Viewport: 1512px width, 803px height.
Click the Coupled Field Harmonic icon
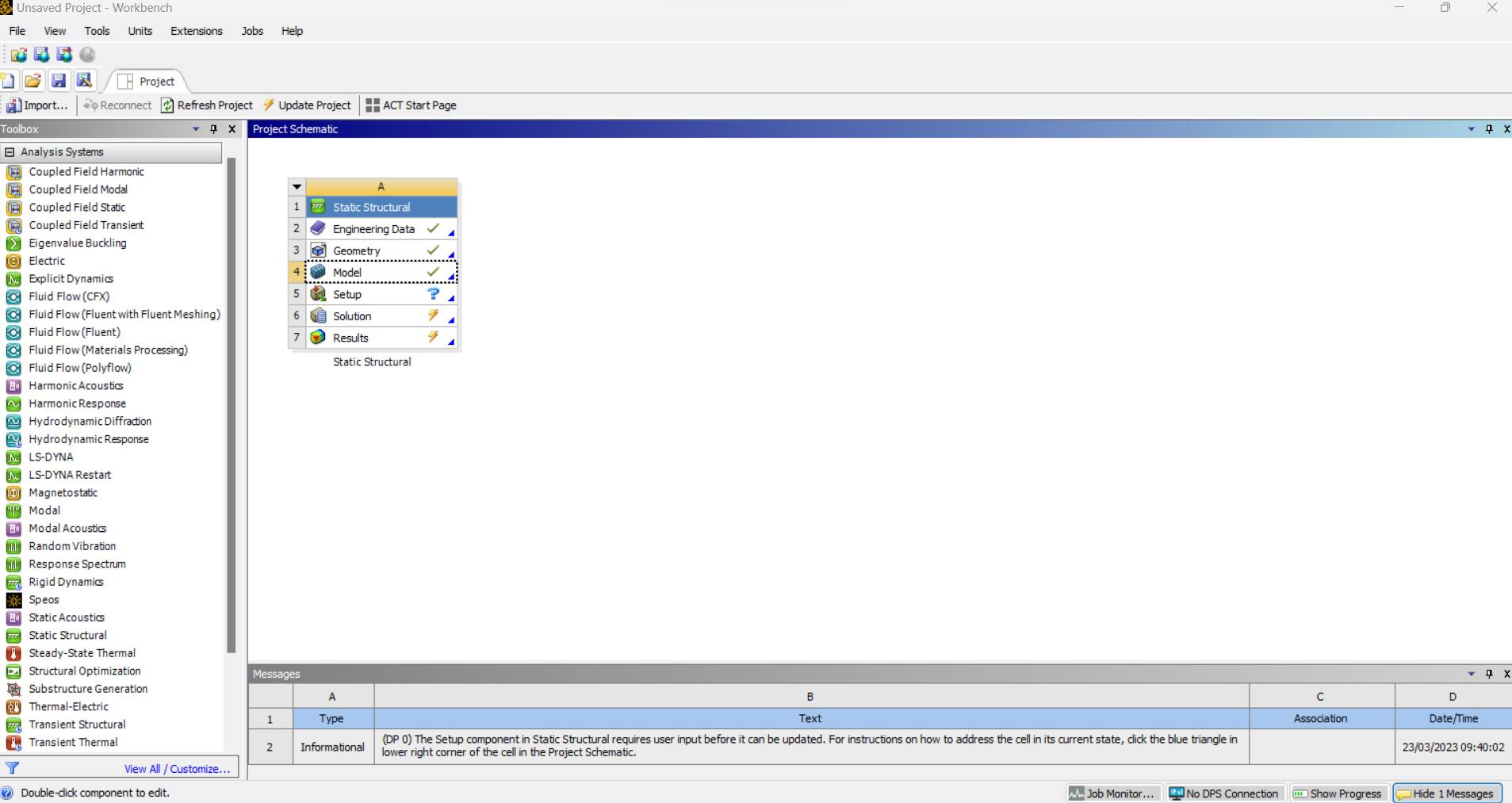(13, 171)
